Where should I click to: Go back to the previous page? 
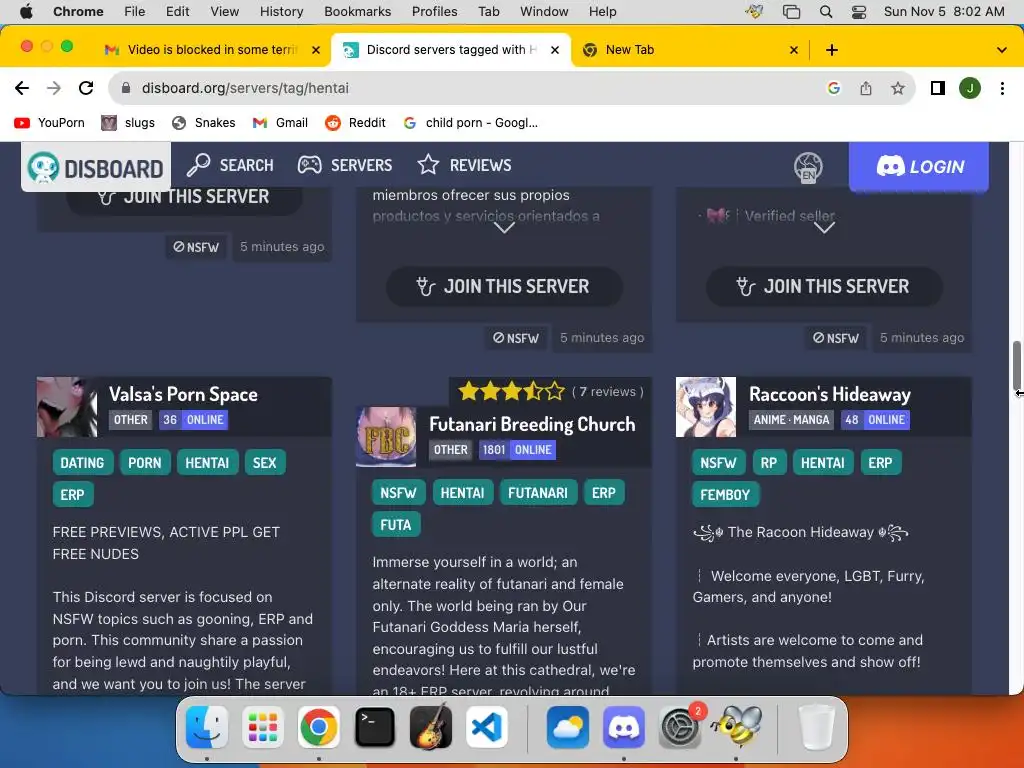point(22,88)
